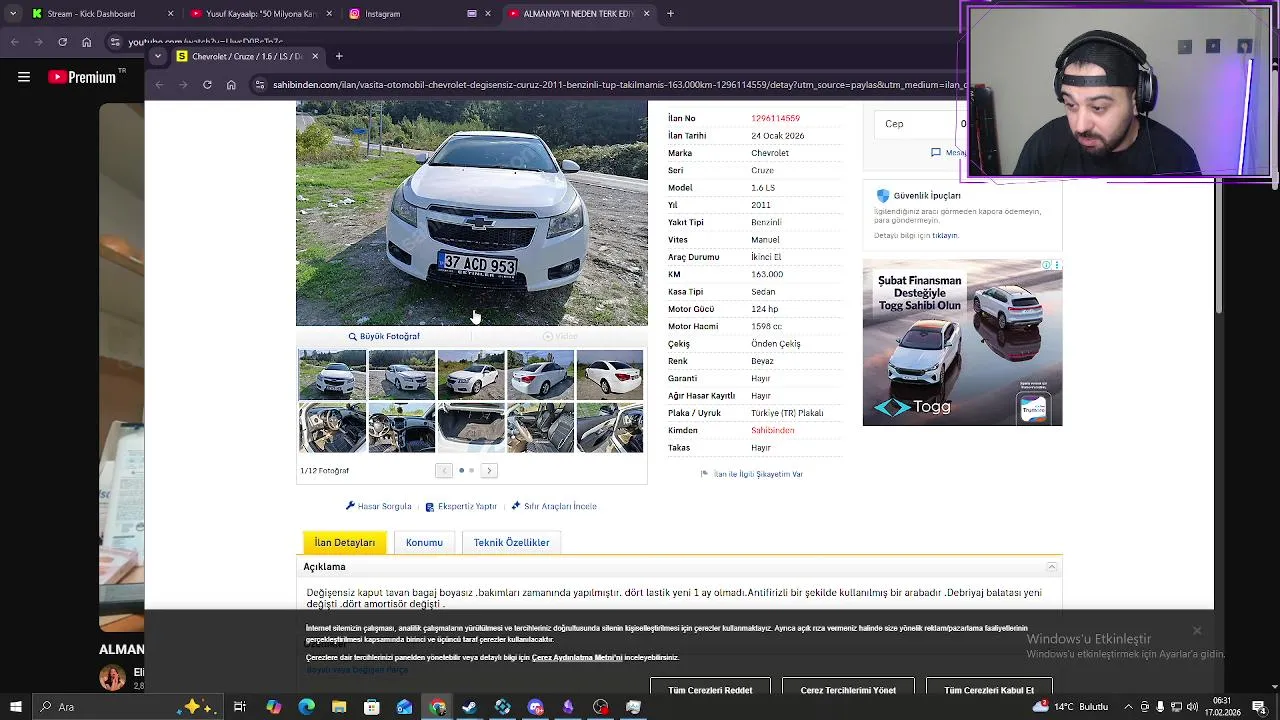Switch to İlan Detayları tab

344,542
